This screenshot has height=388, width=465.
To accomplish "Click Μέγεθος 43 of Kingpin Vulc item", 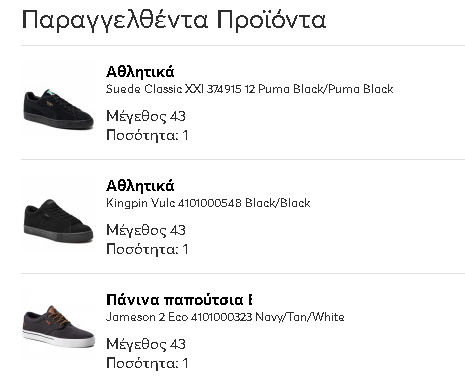I will [146, 230].
